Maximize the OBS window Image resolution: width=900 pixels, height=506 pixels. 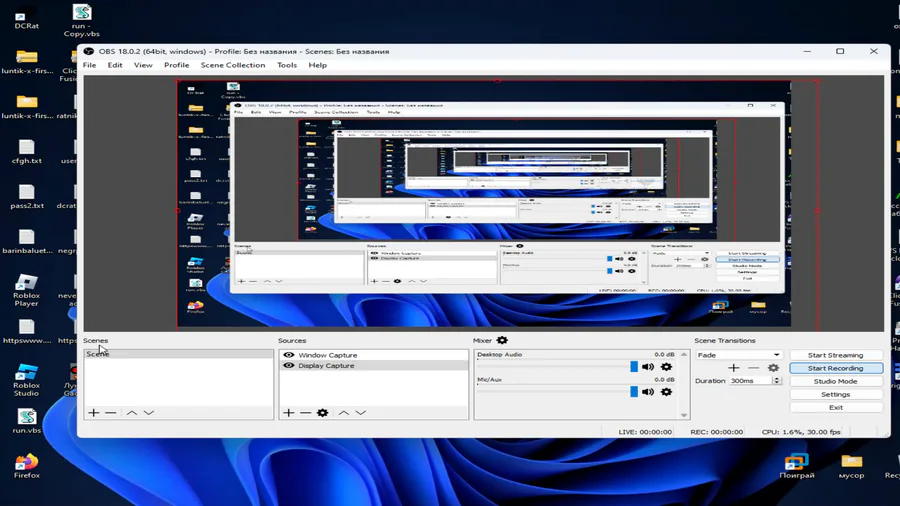point(840,51)
